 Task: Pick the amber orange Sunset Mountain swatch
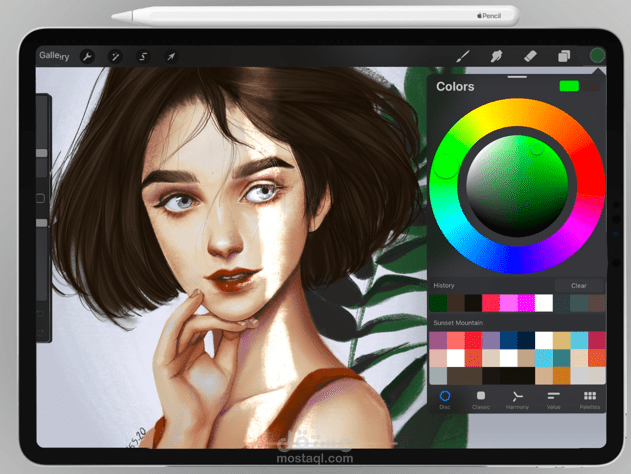tap(561, 376)
